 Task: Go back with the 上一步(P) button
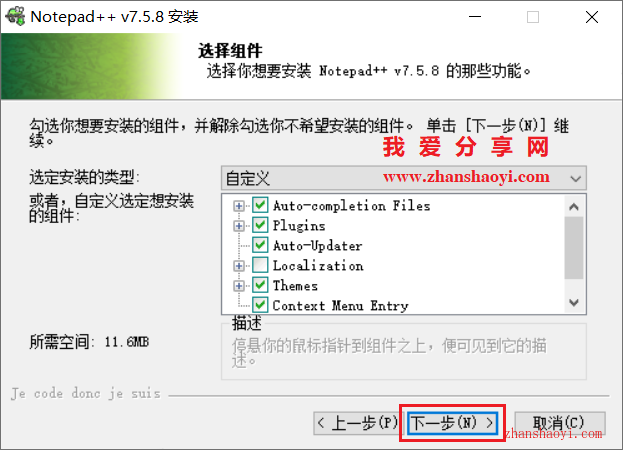click(358, 423)
